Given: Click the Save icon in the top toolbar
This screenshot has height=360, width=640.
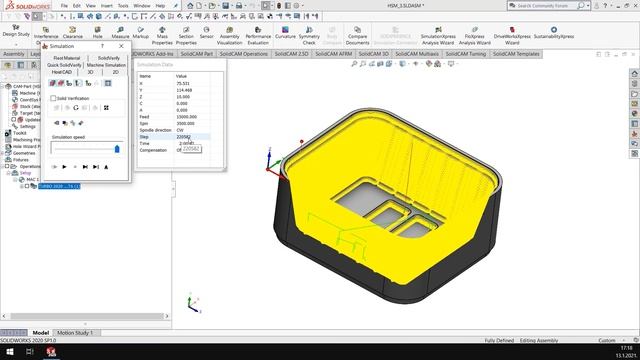Looking at the screenshot, I should pos(225,6).
